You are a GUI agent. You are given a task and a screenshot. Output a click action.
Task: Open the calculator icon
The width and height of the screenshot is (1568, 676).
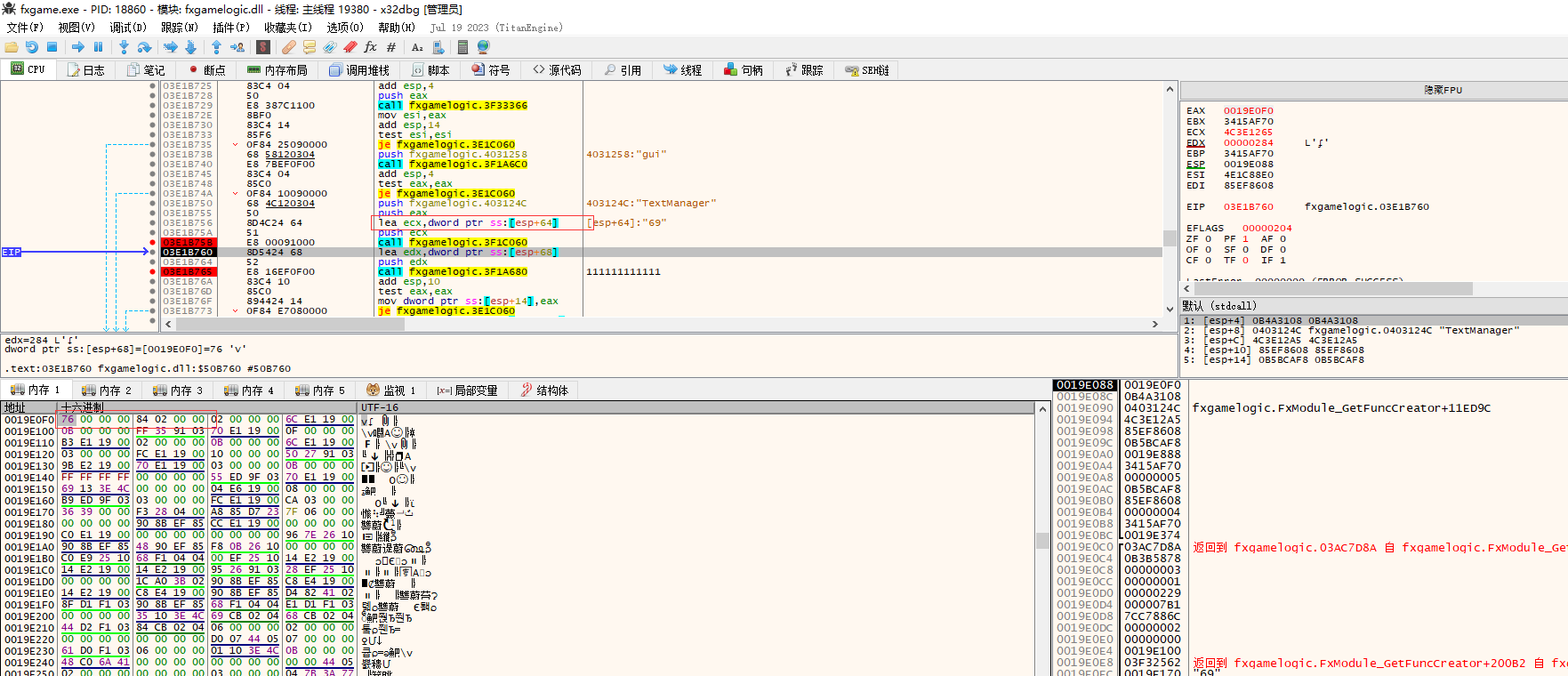point(463,47)
